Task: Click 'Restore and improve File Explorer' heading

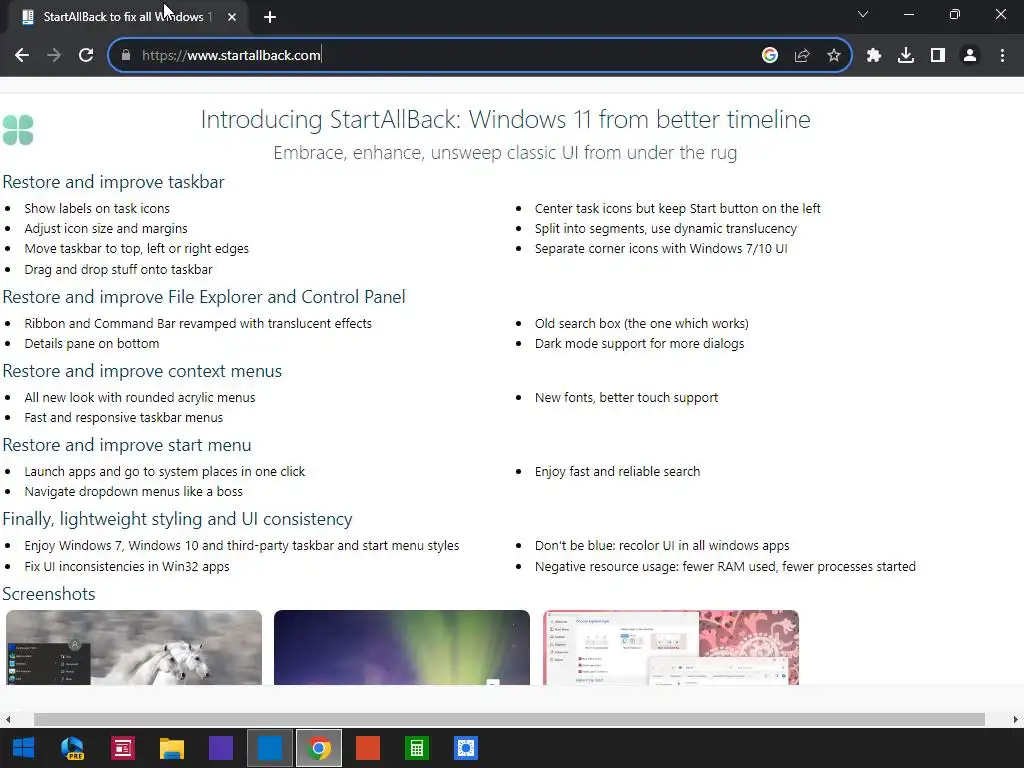Action: [x=204, y=296]
